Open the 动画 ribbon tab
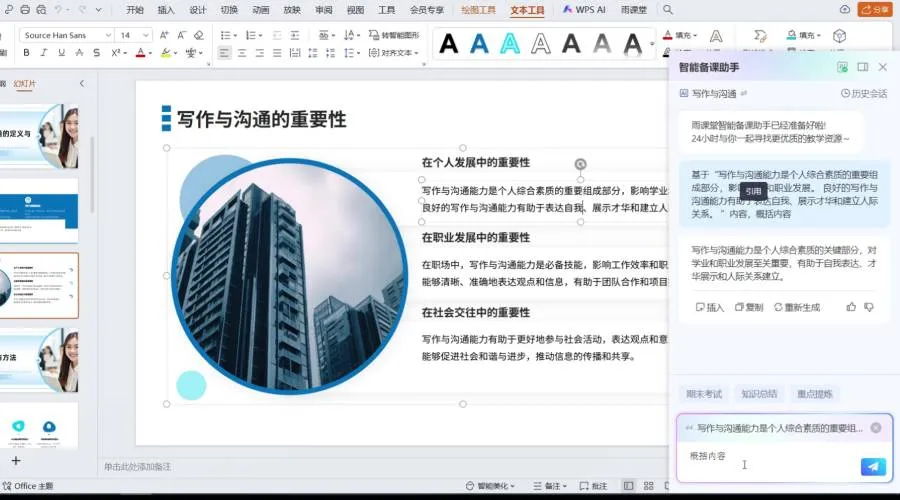This screenshot has height=500, width=900. 261,10
